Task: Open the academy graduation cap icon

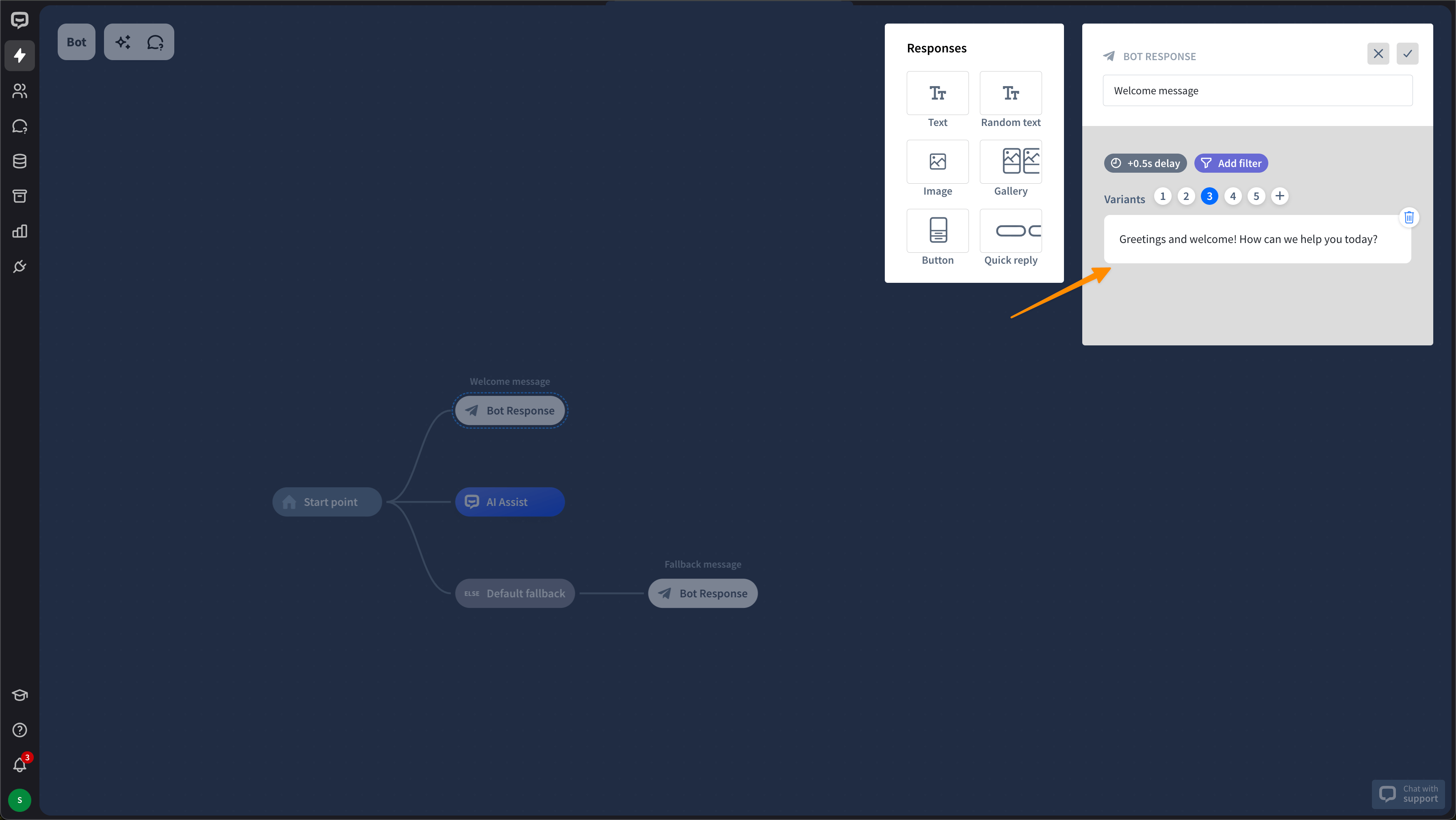Action: (20, 695)
